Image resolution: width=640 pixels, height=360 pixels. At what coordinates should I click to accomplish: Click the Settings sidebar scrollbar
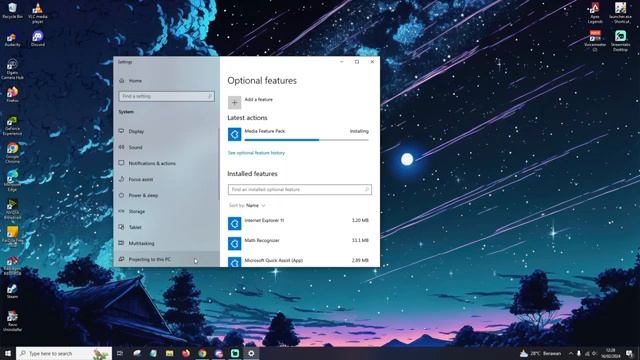218,163
